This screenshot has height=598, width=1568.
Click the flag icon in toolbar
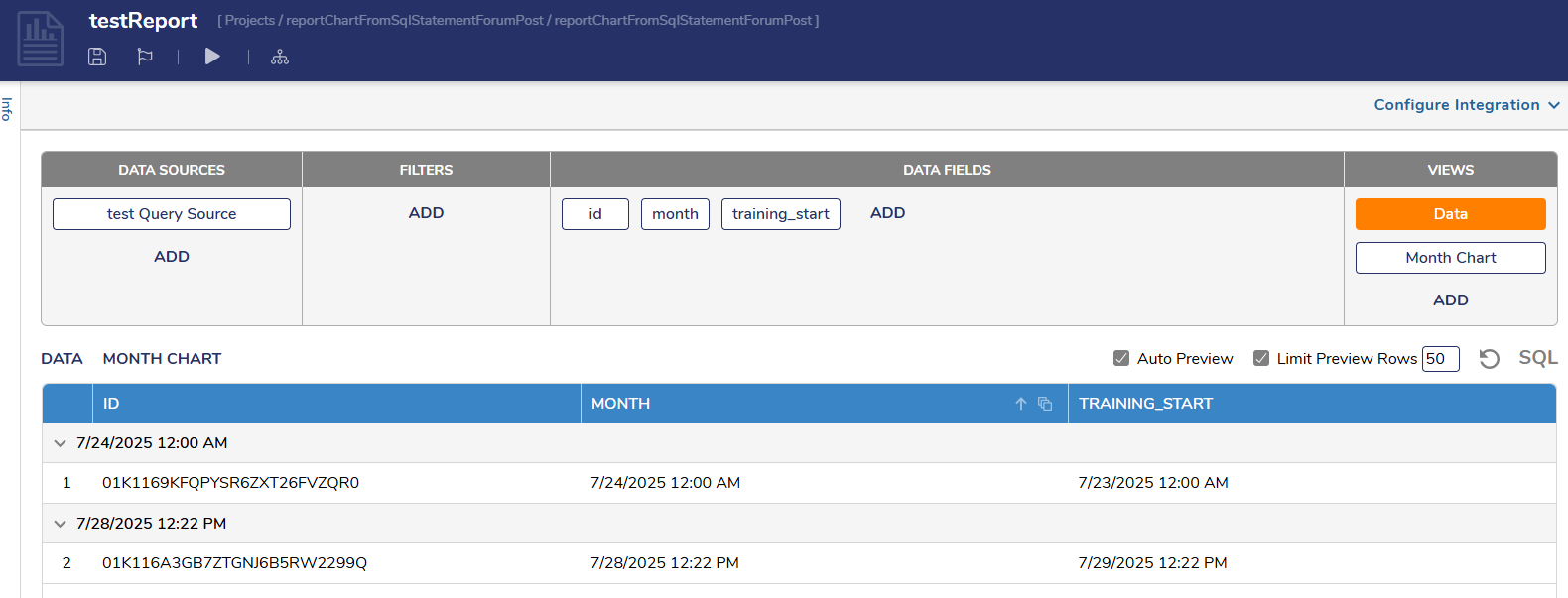[145, 57]
